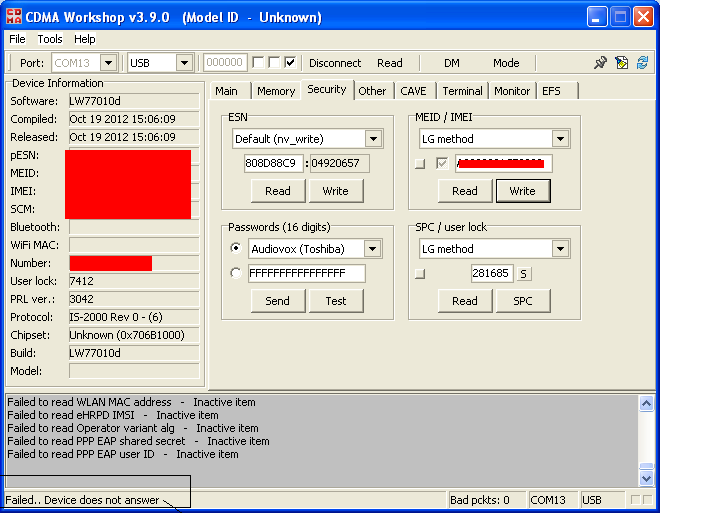Screen dimensions: 720x513
Task: Click log line Failed to read PPP EAP user ID
Action: [x=123, y=454]
